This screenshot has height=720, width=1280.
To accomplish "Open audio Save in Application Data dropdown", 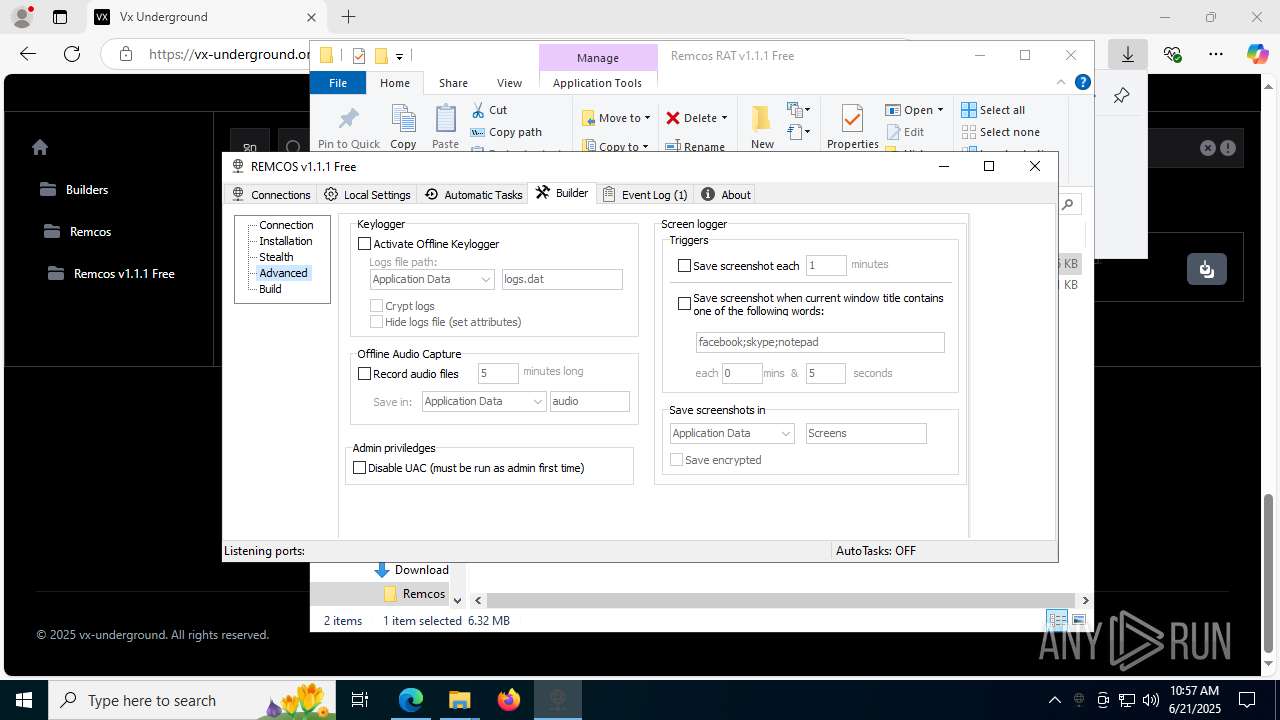I will point(484,401).
